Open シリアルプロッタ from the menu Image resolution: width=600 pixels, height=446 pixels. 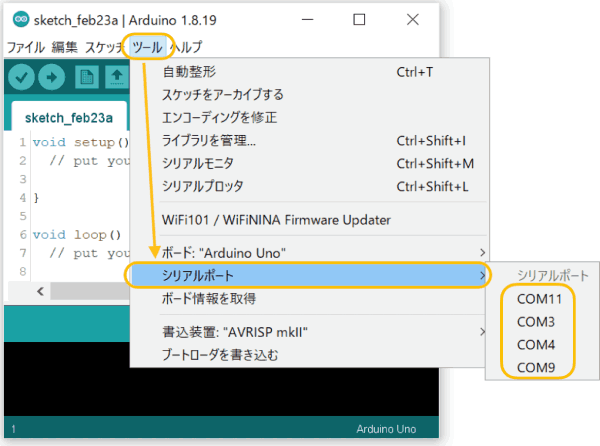pos(309,187)
